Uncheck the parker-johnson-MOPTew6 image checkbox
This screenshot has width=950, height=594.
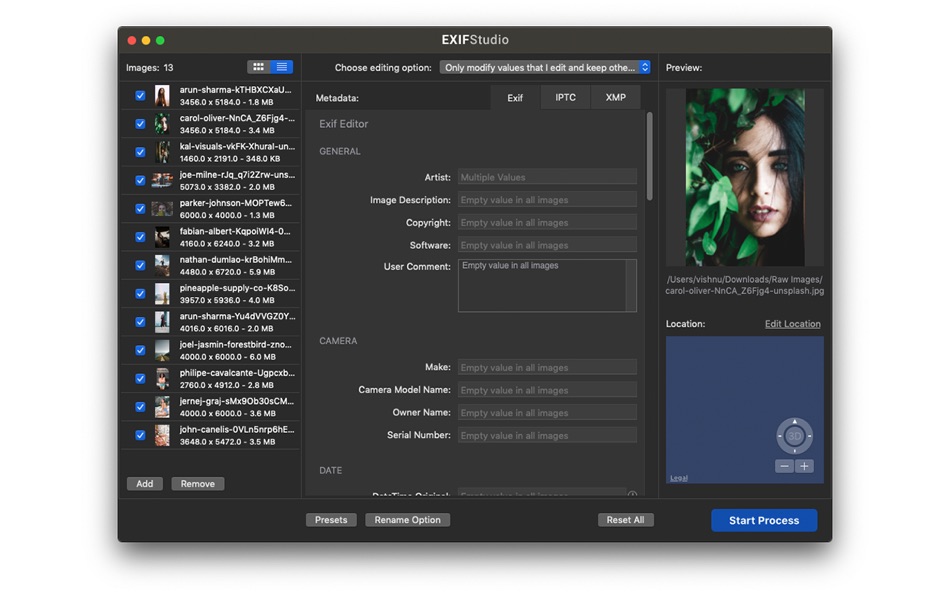(x=140, y=209)
